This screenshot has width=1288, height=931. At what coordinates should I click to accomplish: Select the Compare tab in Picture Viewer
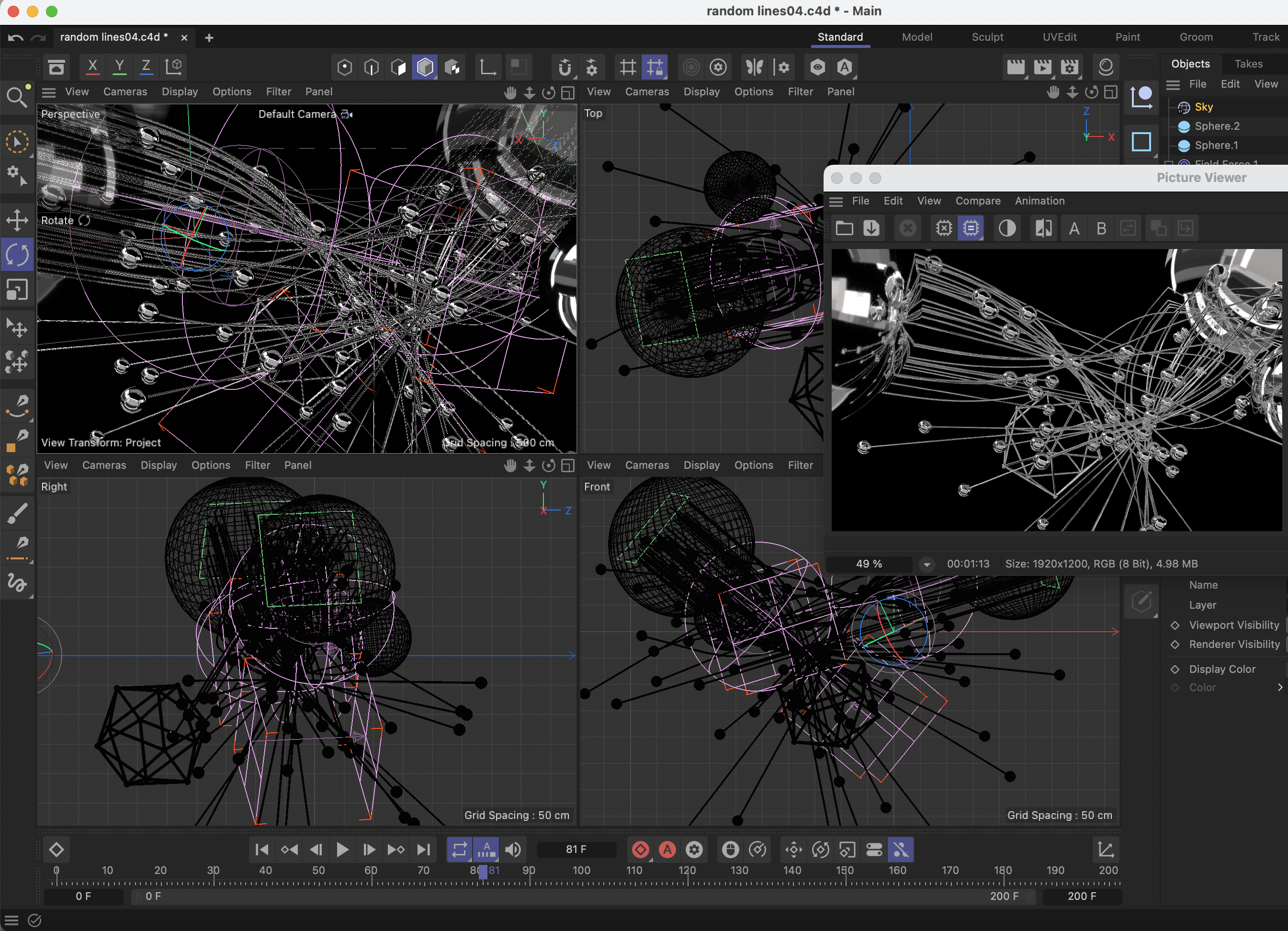[979, 200]
